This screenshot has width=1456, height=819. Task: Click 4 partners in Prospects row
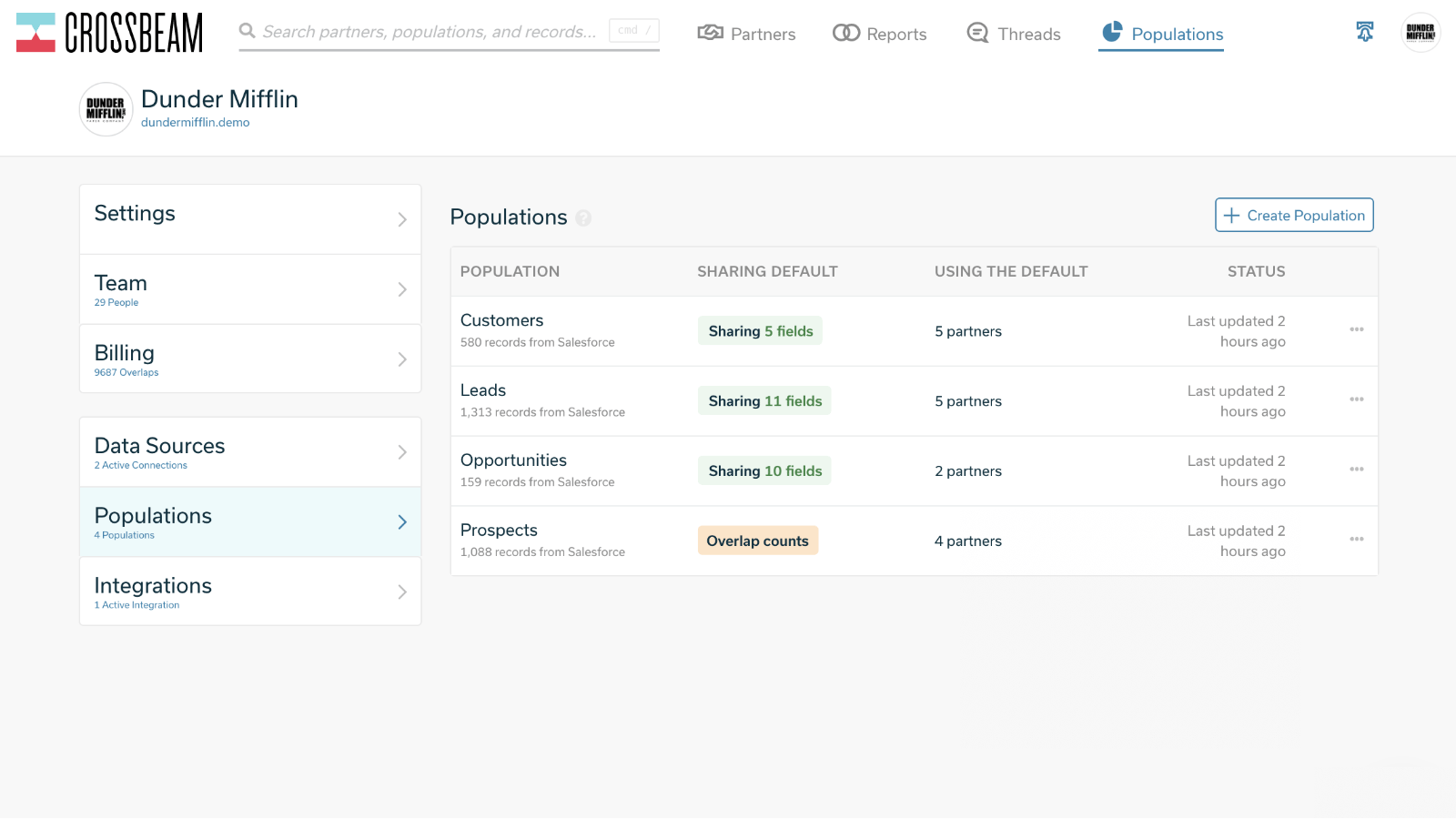click(x=968, y=541)
